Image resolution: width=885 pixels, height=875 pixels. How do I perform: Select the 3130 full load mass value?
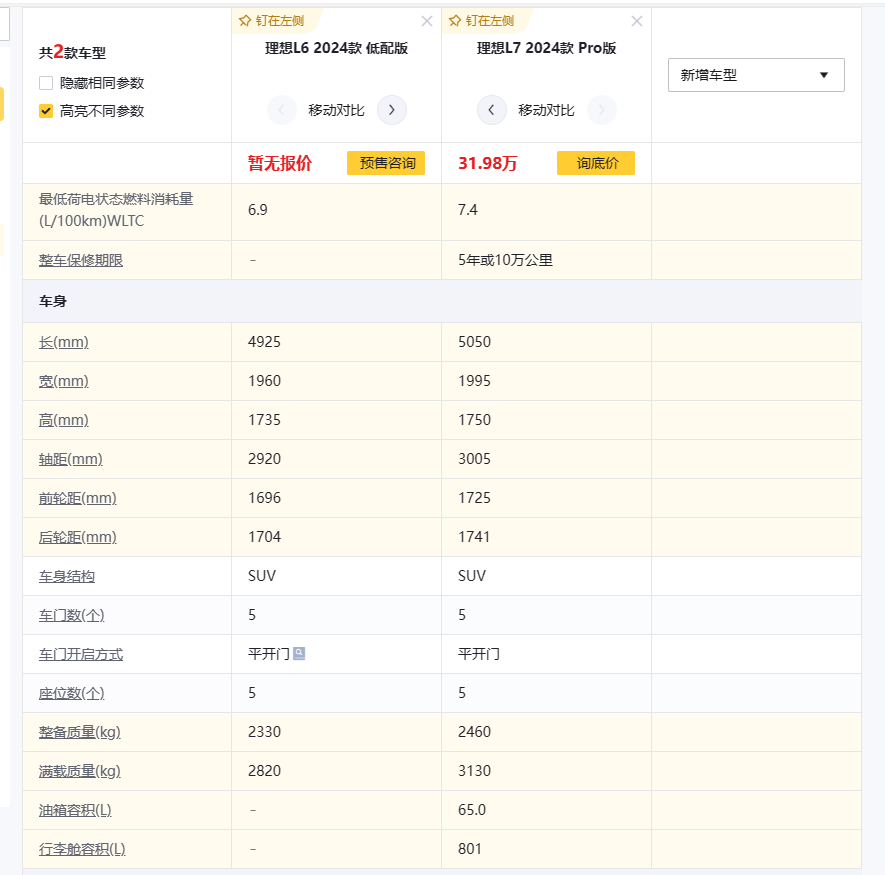pos(474,771)
